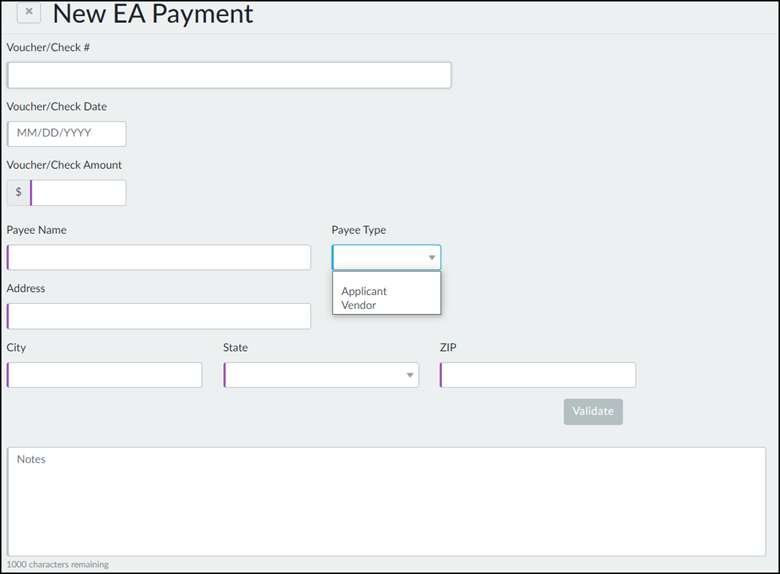The width and height of the screenshot is (780, 574).
Task: Click inside the Notes text area
Action: tap(387, 502)
